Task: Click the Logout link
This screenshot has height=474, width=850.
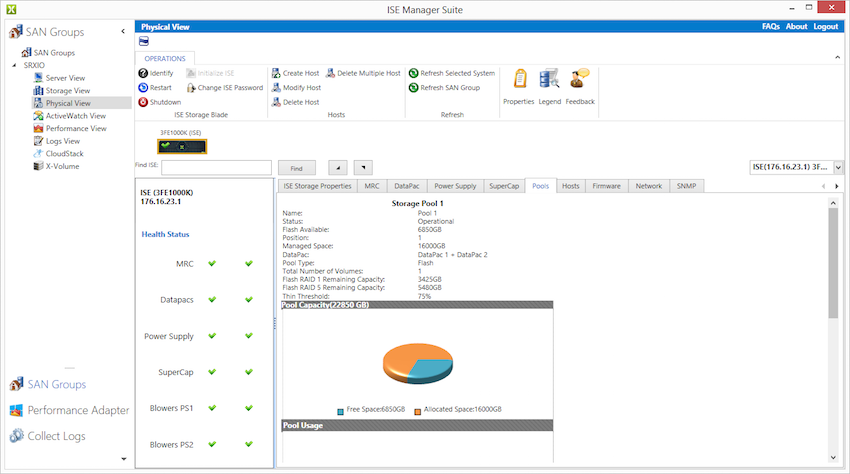Action: click(825, 27)
